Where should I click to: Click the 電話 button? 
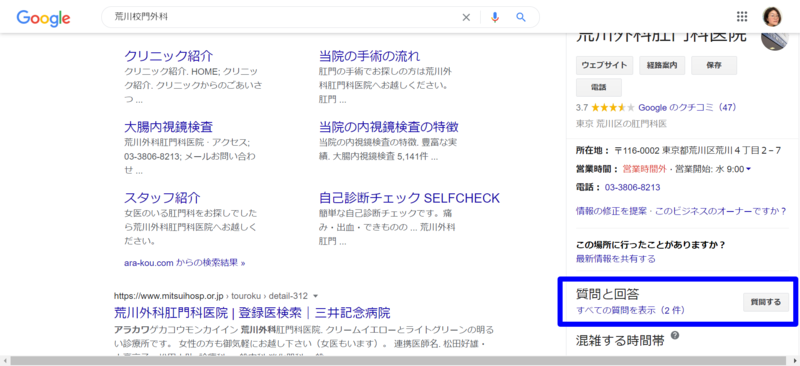click(x=598, y=87)
